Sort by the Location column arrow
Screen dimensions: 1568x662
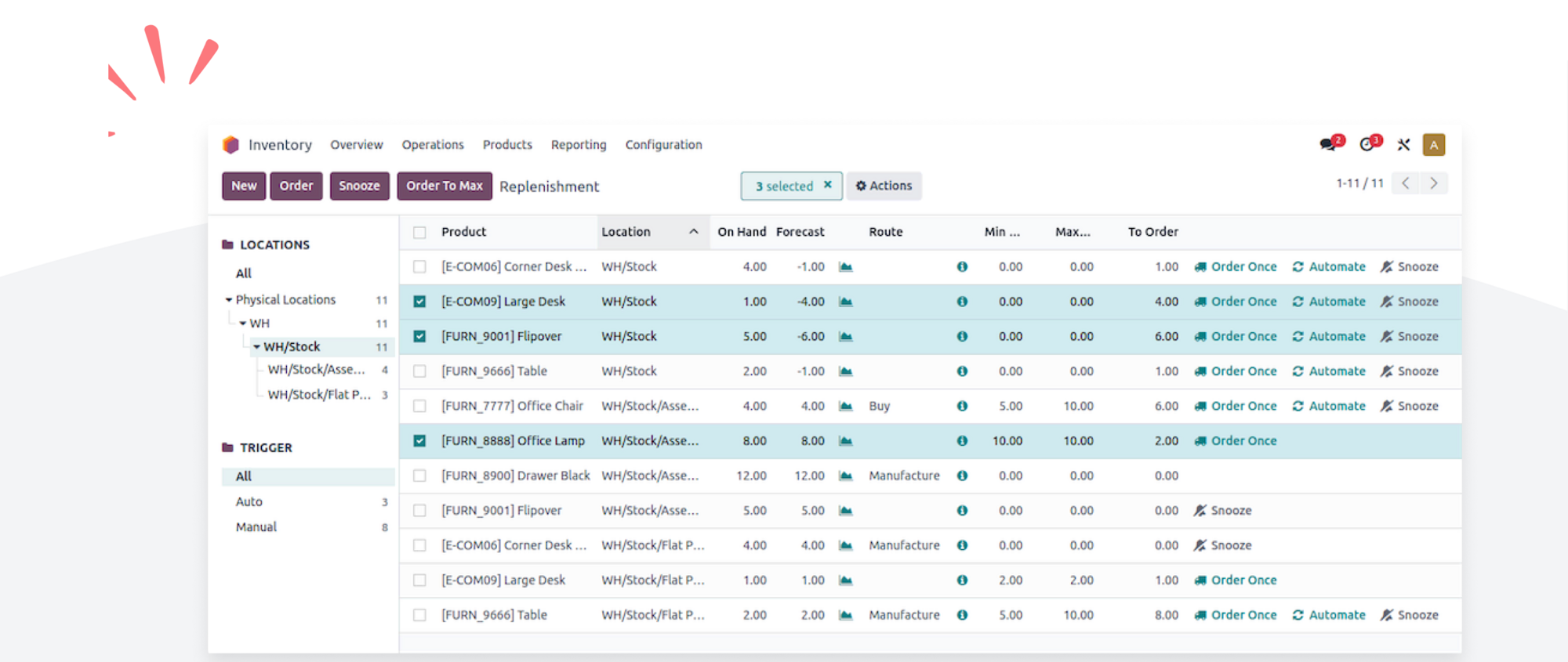pyautogui.click(x=694, y=232)
